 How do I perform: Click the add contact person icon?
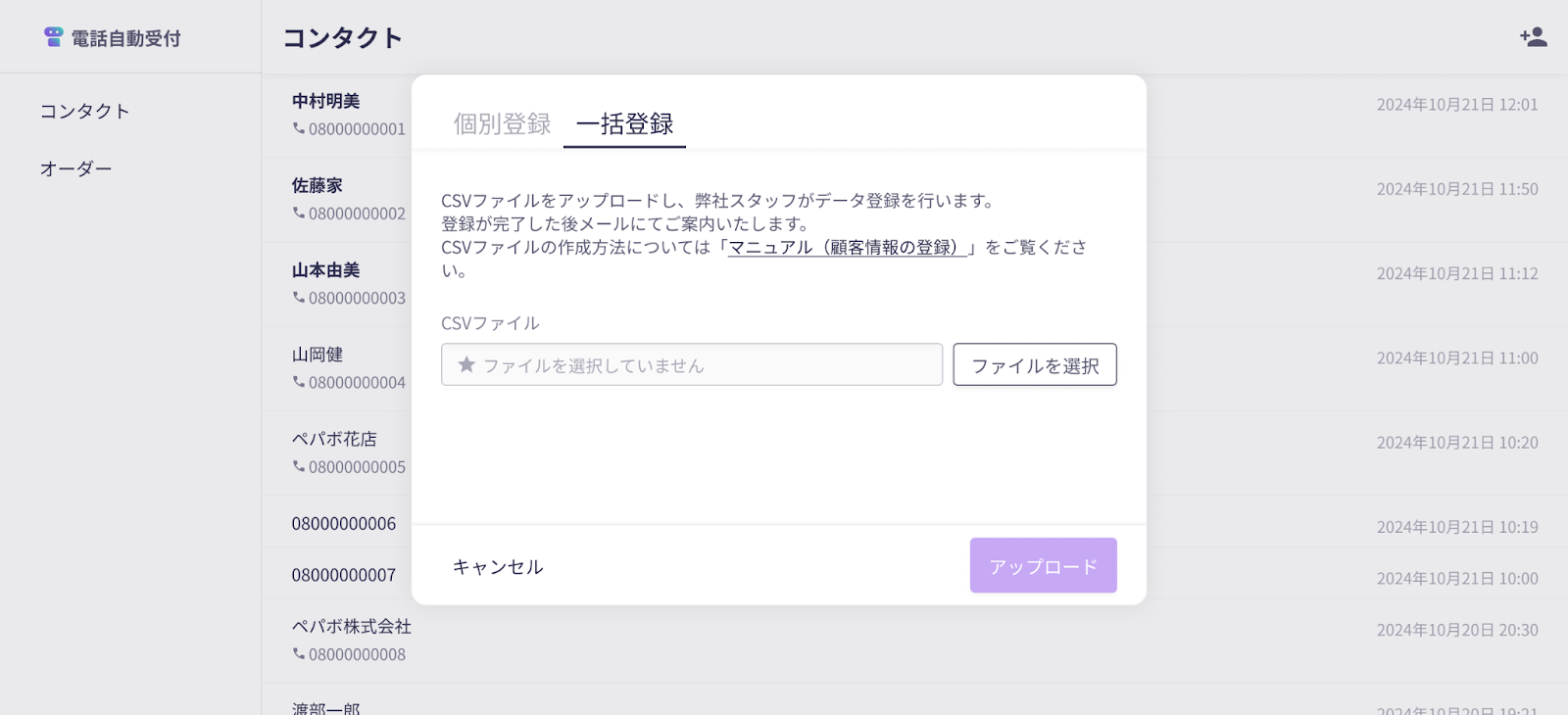pos(1533,37)
